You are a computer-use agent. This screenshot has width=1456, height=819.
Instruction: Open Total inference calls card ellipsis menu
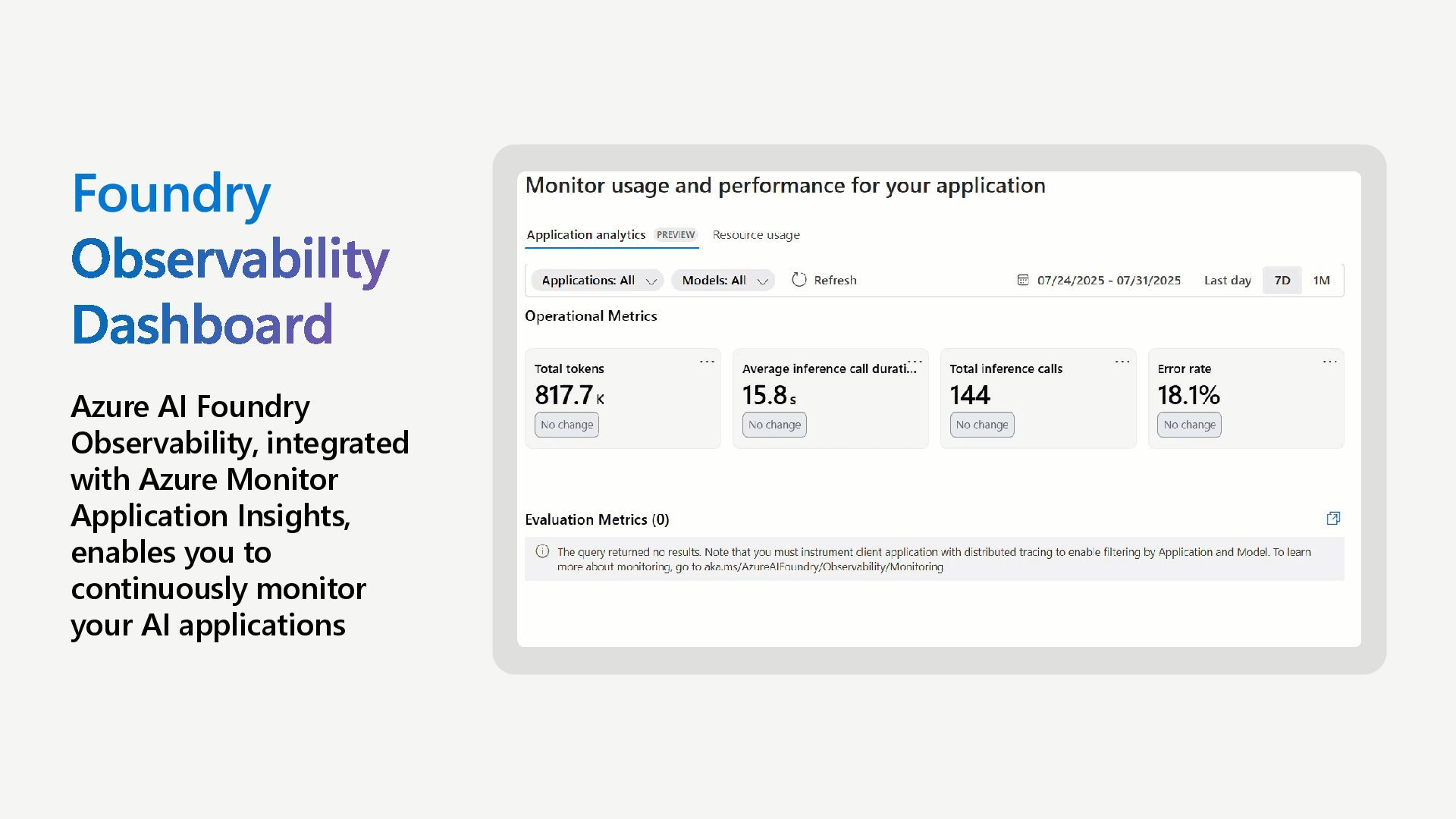tap(1122, 362)
